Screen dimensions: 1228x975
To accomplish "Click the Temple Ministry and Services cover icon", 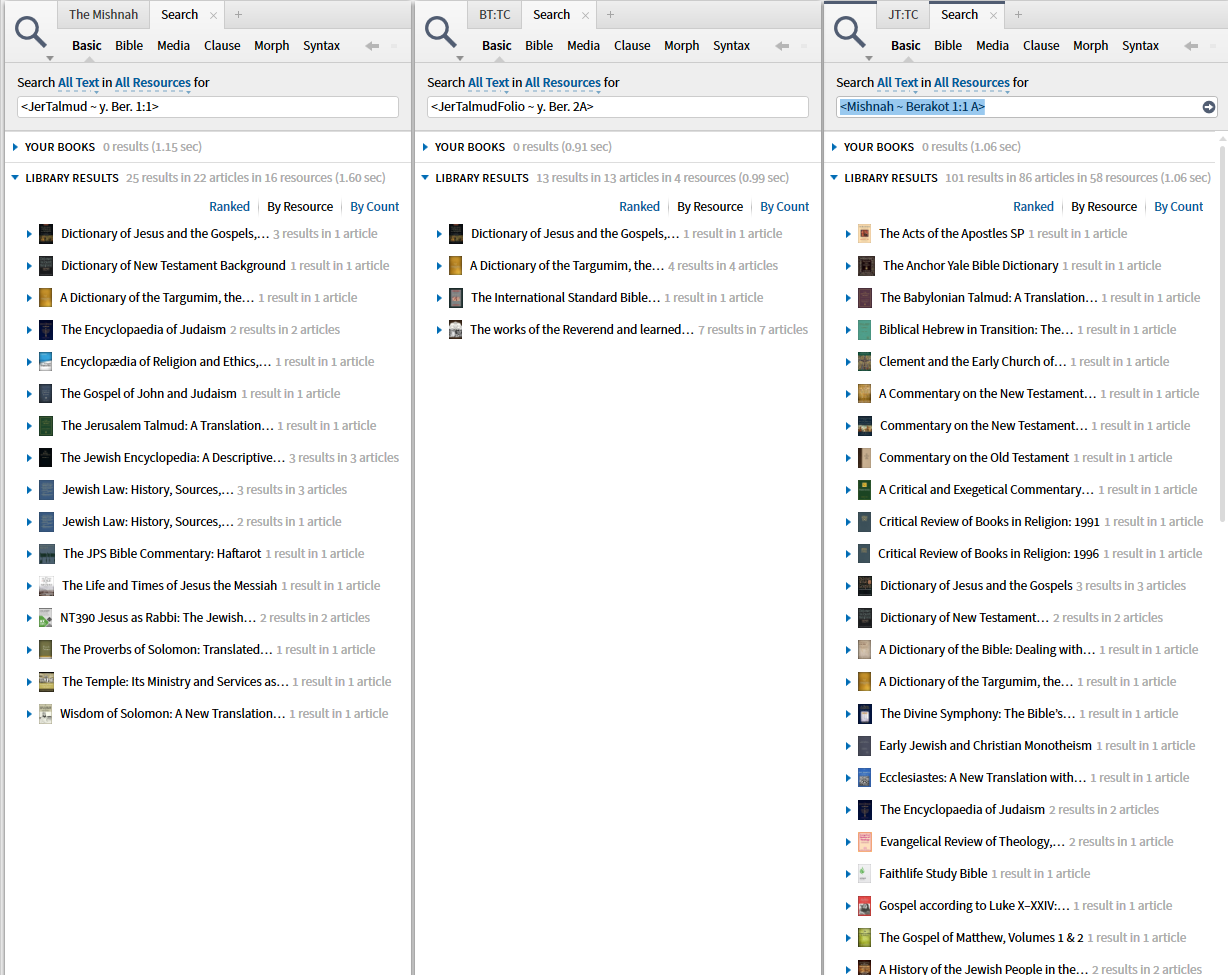I will coord(47,682).
